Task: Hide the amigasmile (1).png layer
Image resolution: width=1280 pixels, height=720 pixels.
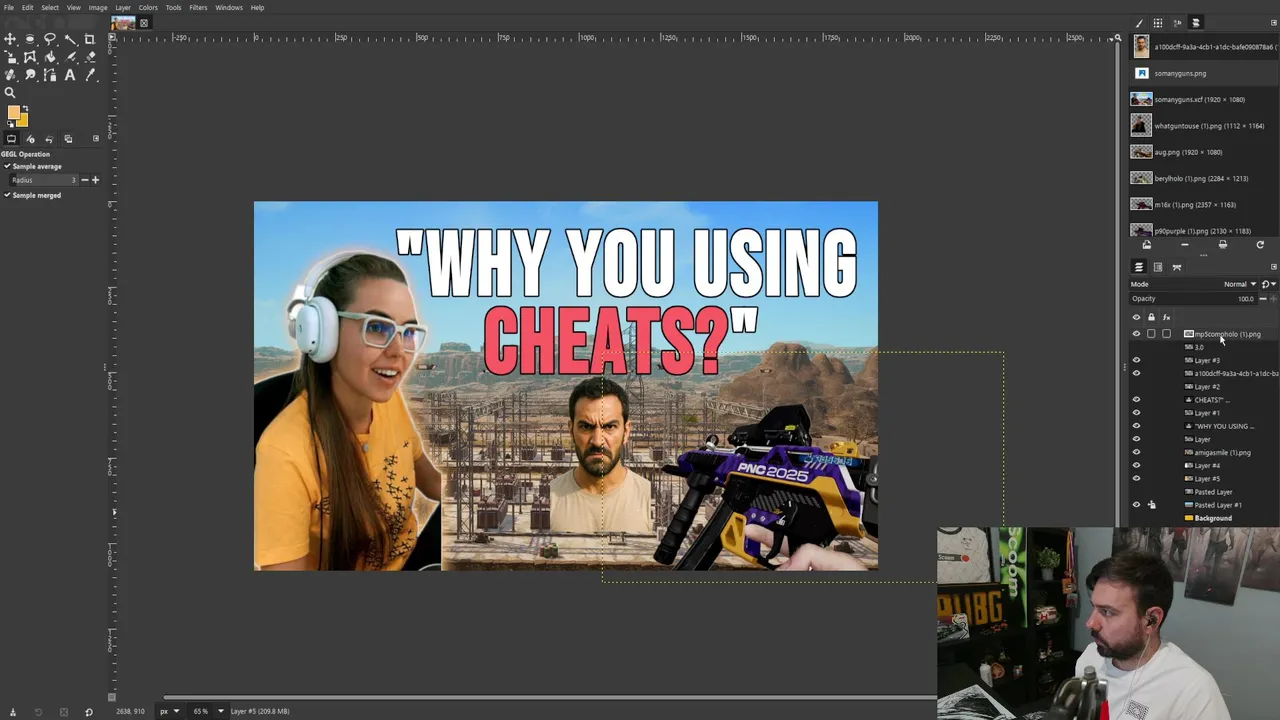Action: click(1136, 452)
